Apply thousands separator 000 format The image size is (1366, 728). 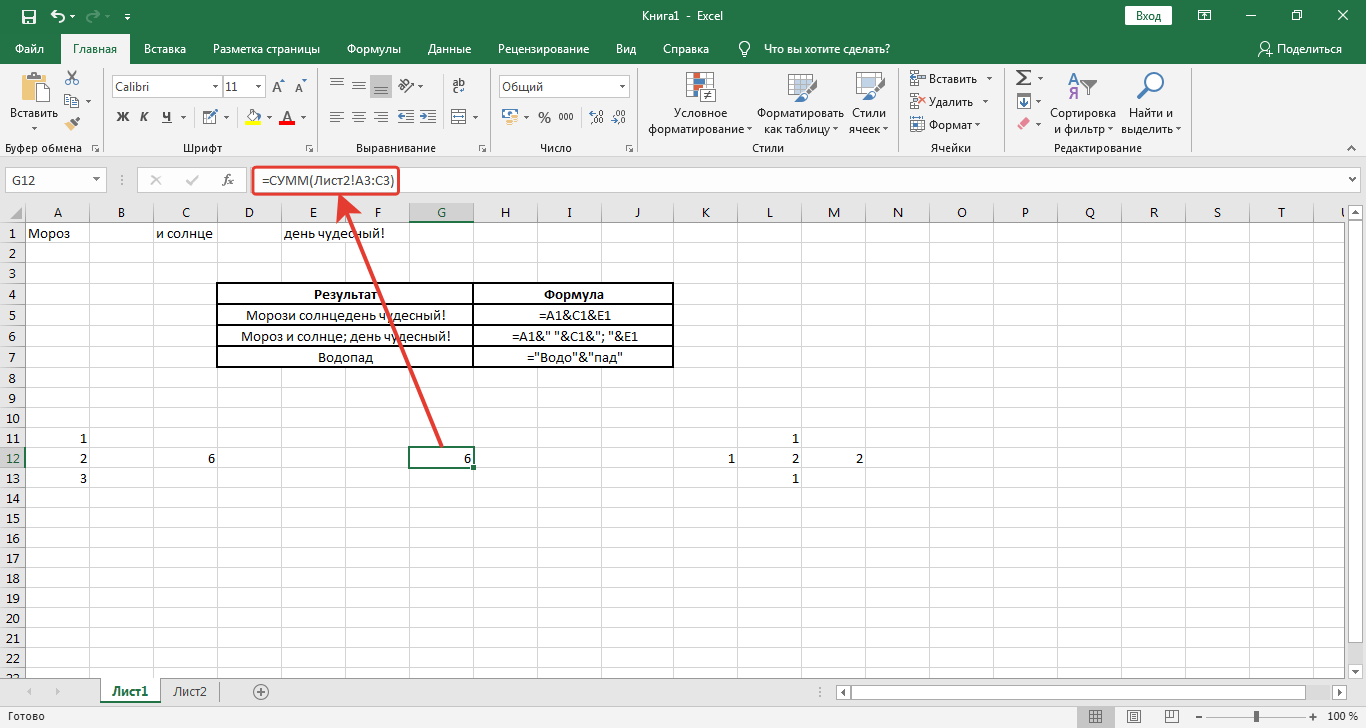566,117
